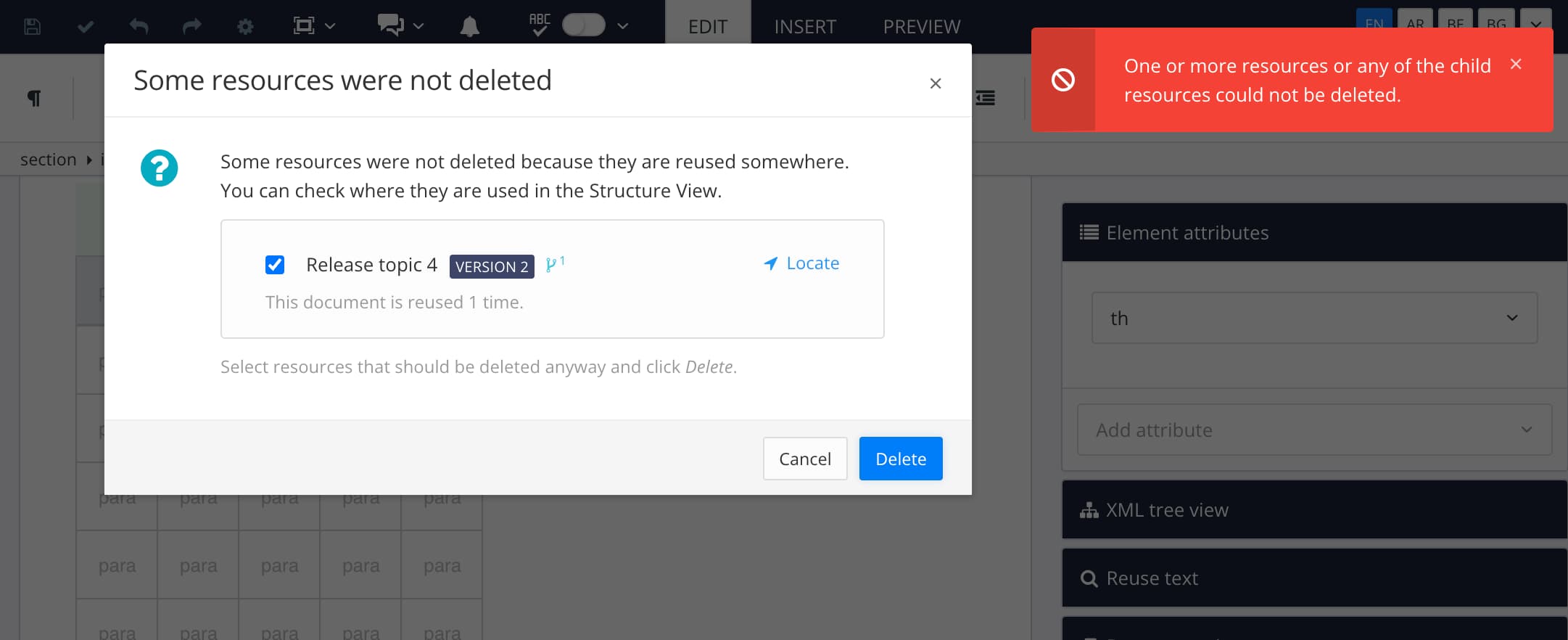Switch to the INSERT tab
Screen dimensions: 1568x640
tap(805, 27)
